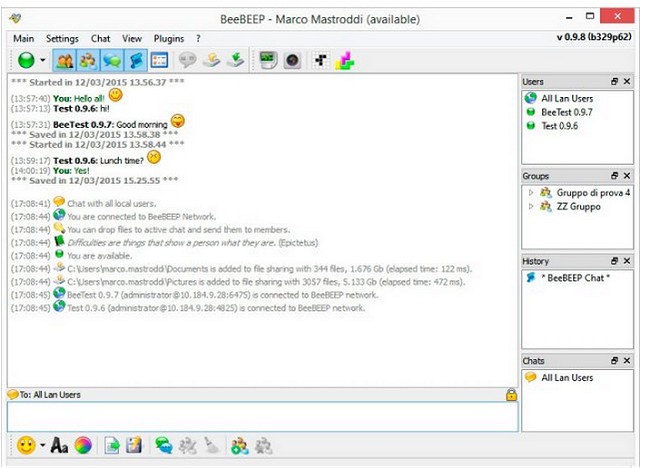This screenshot has height=468, width=650.
Task: Click the padlock icon beside To field
Action: pos(512,395)
